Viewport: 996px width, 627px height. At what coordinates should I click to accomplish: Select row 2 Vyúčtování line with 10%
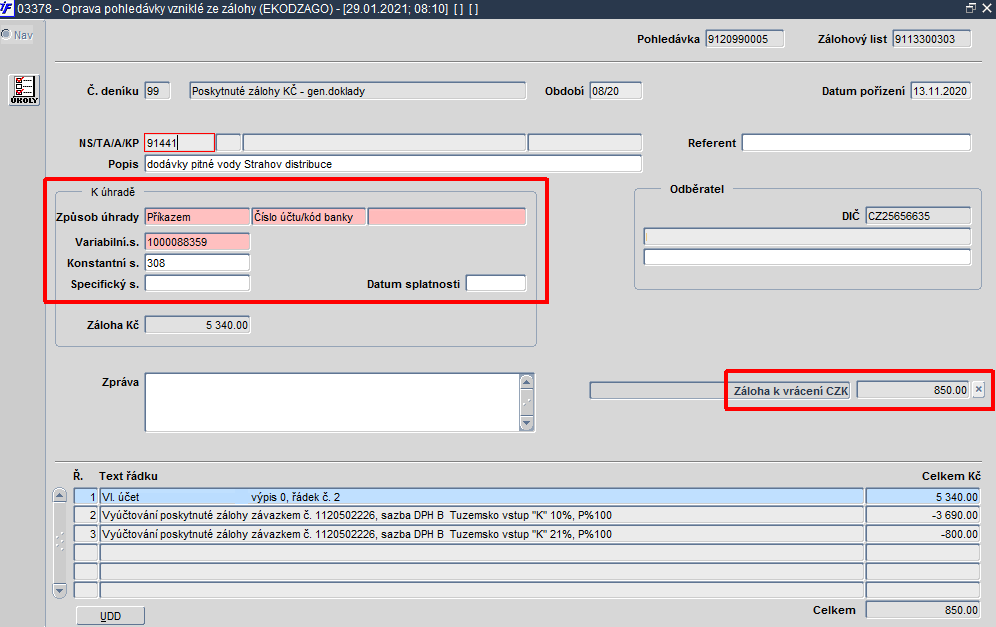pos(481,515)
